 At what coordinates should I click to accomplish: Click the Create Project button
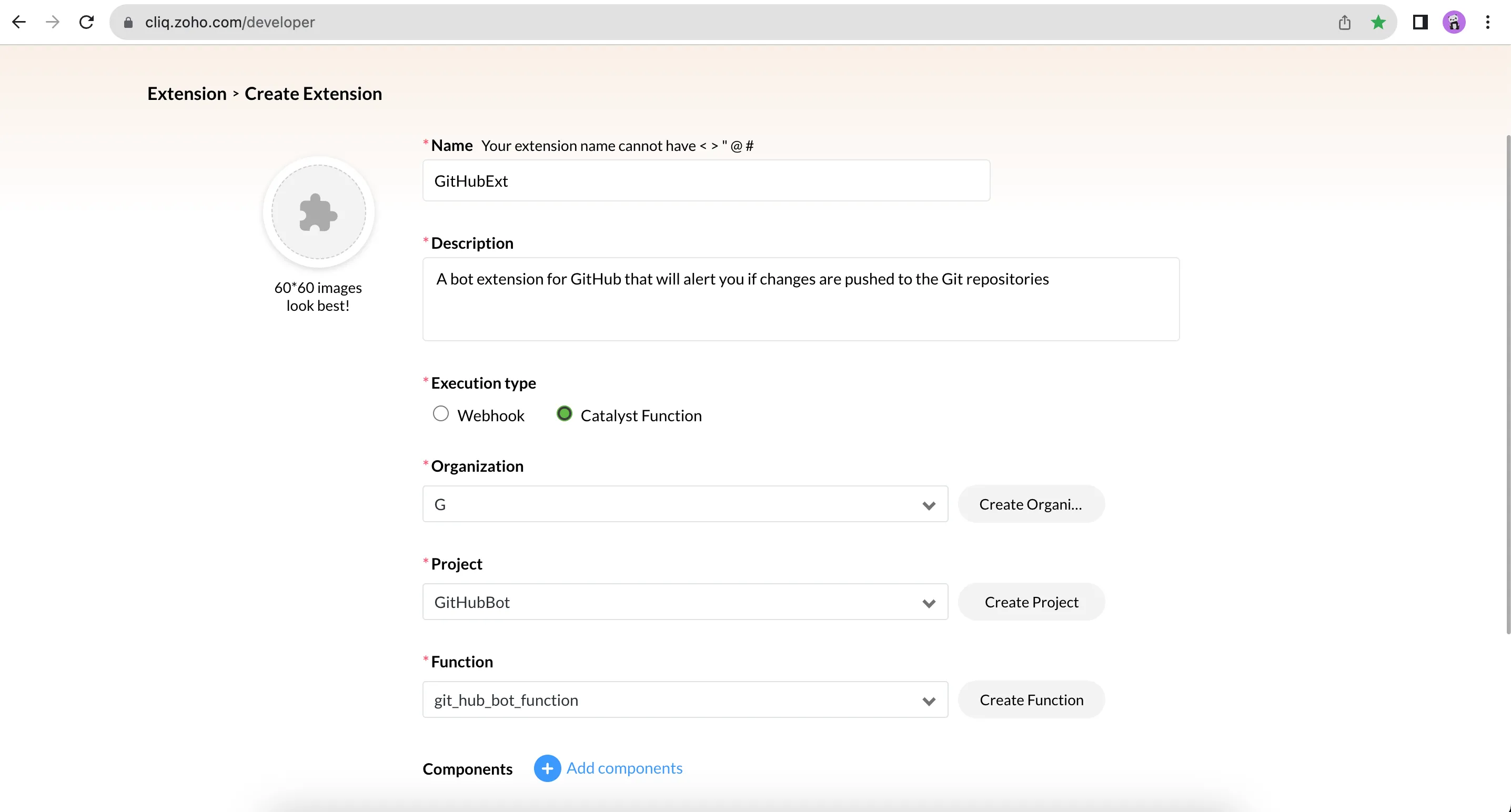tap(1031, 602)
